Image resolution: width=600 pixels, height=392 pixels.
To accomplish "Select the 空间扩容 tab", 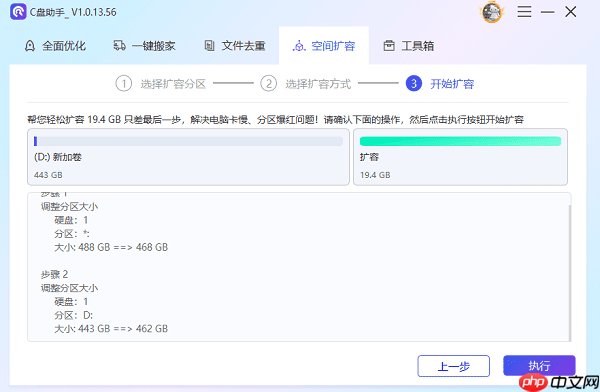I will [x=324, y=46].
